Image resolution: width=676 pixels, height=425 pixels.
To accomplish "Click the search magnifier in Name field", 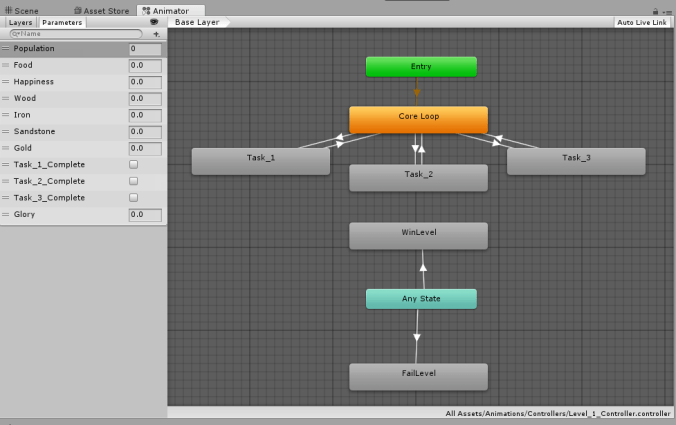I will [x=11, y=34].
